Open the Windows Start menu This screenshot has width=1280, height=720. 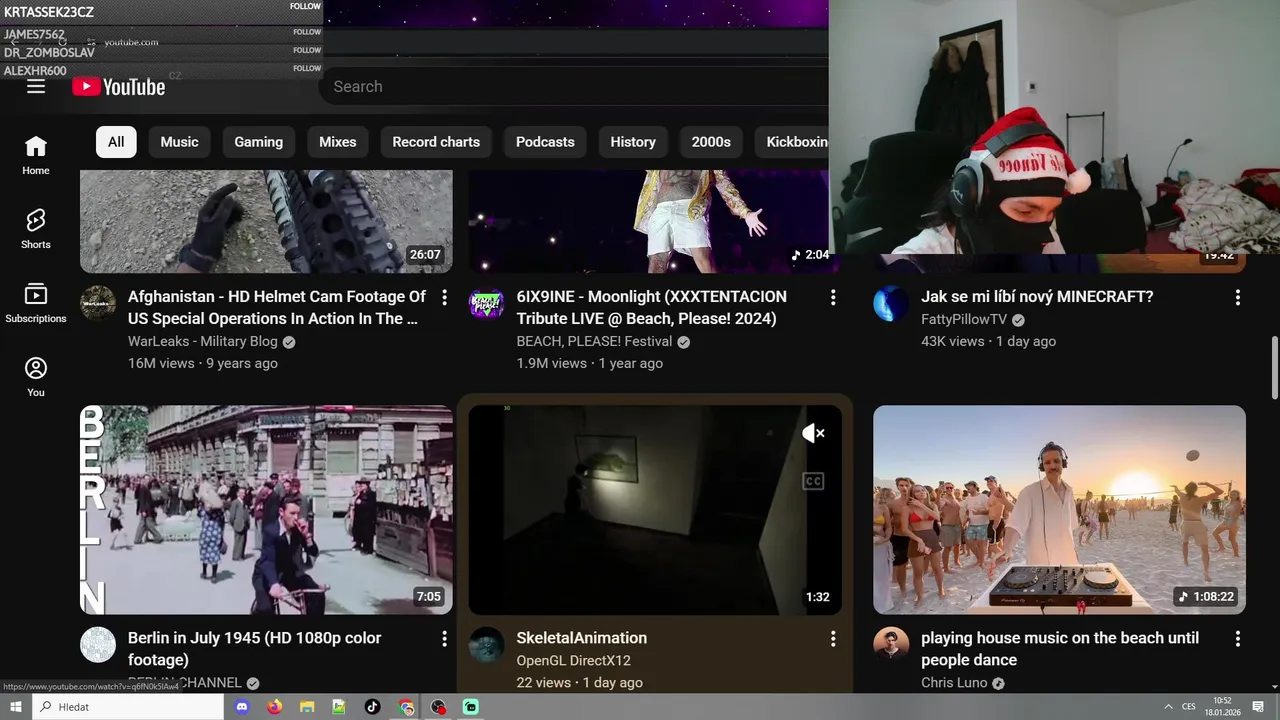(x=15, y=707)
